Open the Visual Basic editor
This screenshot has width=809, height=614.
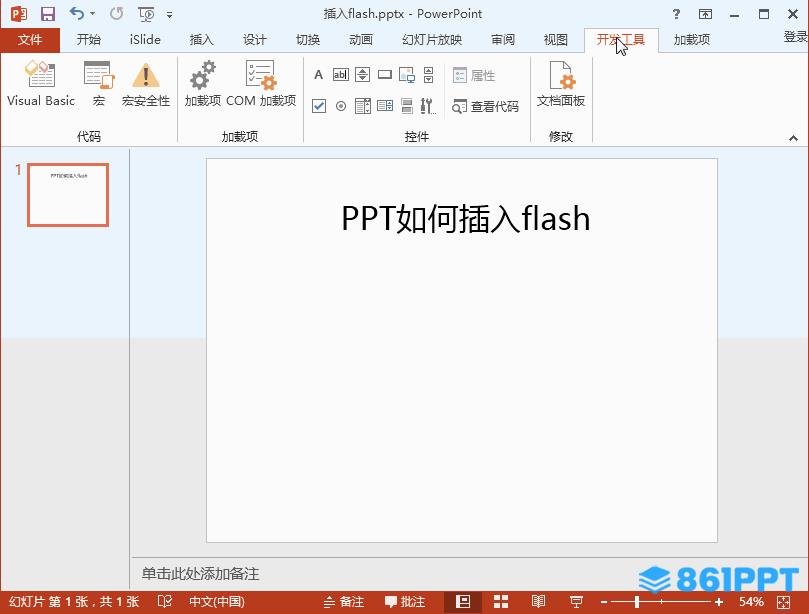41,84
